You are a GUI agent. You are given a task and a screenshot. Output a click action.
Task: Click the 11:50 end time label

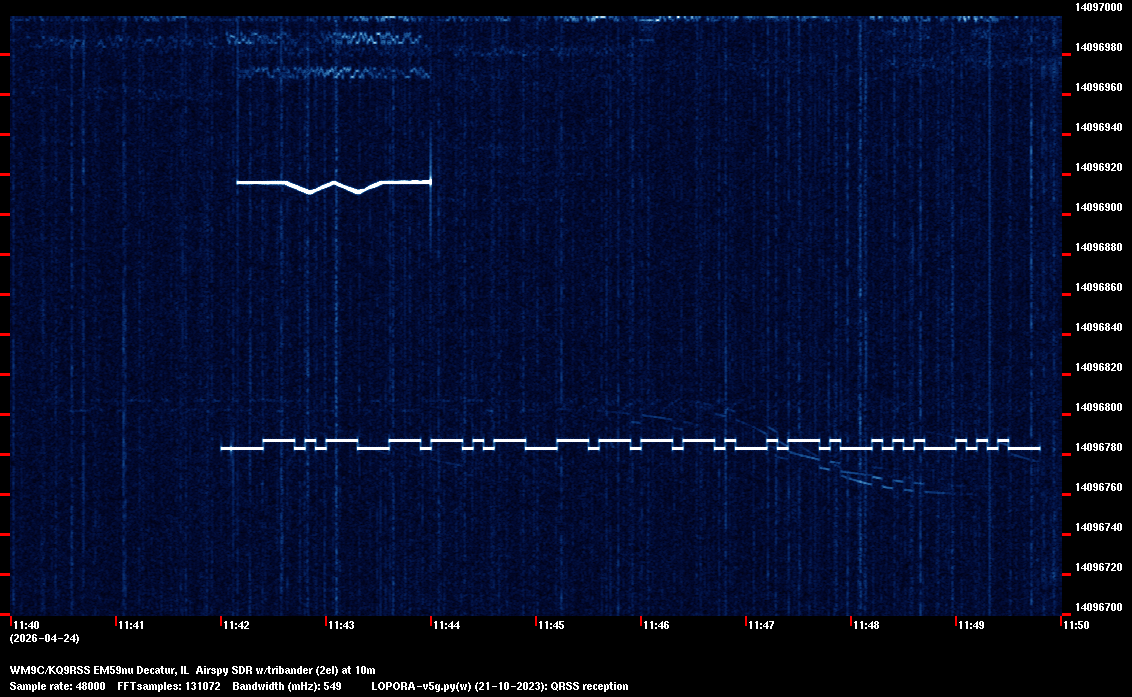(1076, 625)
